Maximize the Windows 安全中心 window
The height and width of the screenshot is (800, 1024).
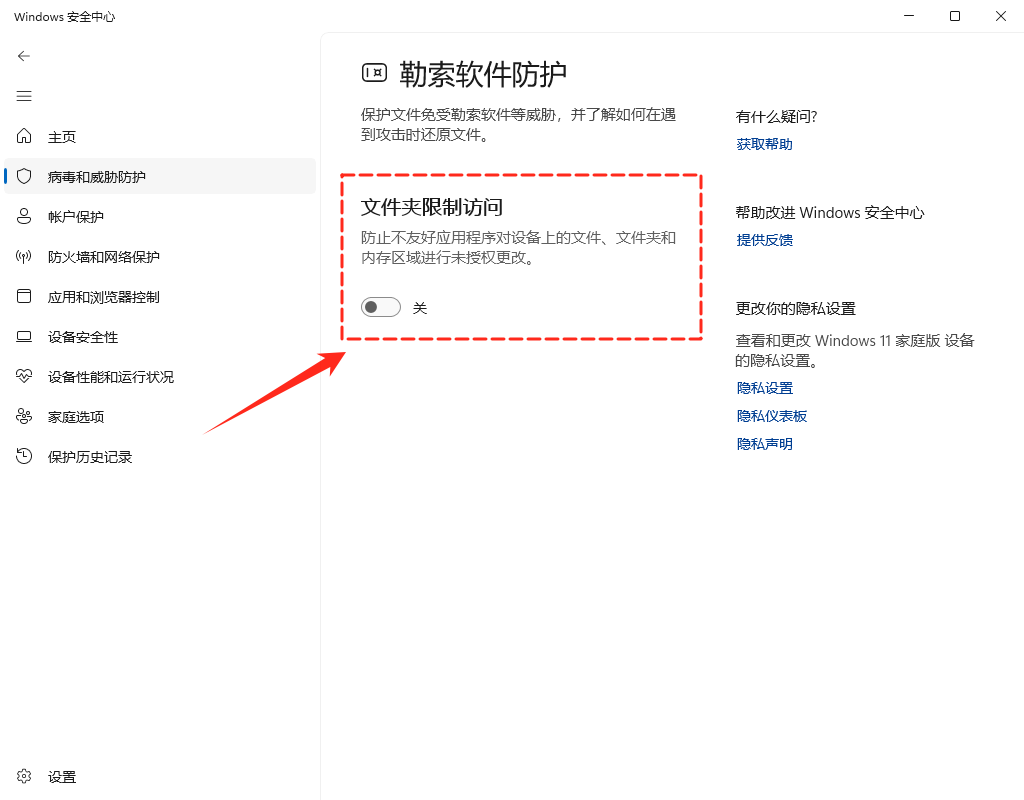coord(954,16)
